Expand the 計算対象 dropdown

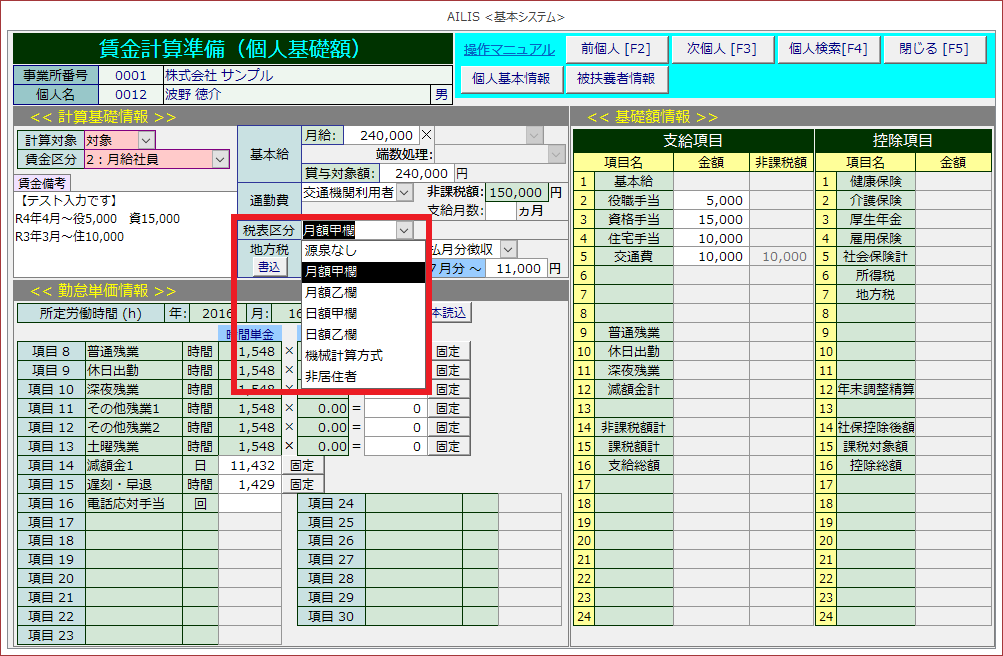pyautogui.click(x=146, y=141)
